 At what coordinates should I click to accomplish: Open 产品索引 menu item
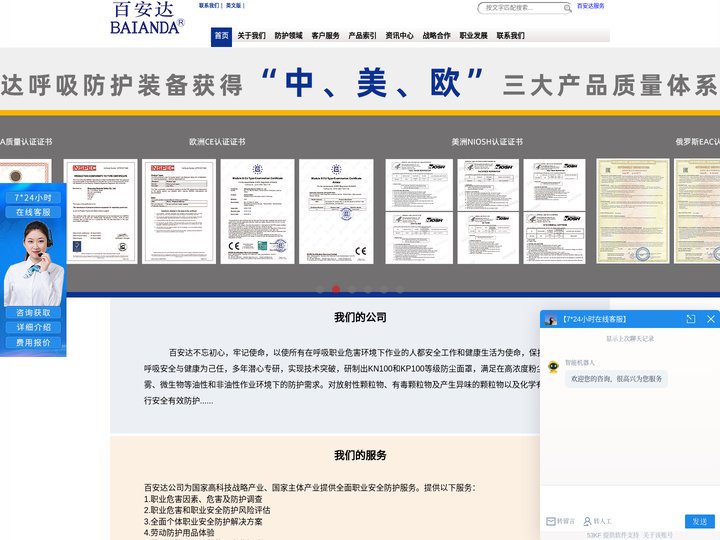pos(362,35)
